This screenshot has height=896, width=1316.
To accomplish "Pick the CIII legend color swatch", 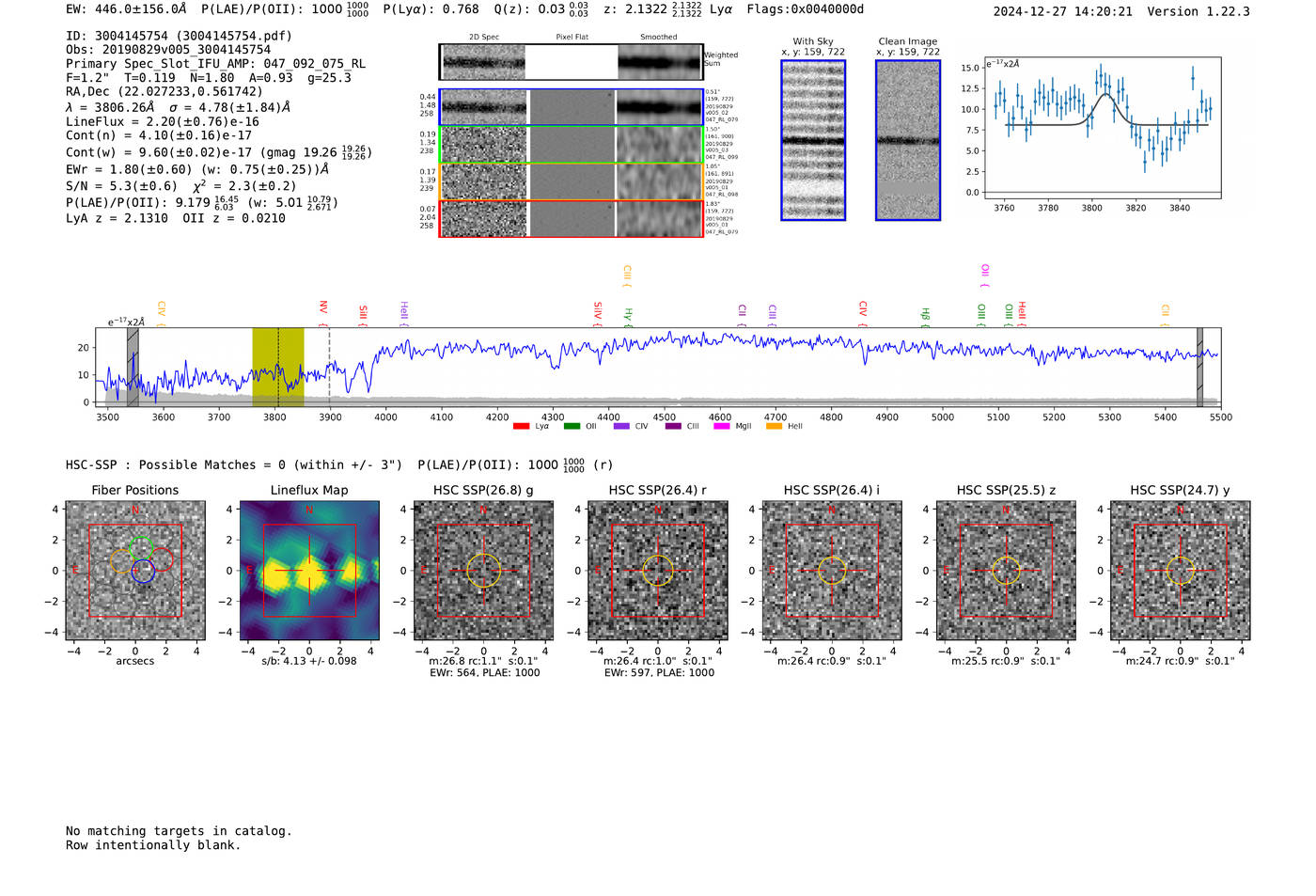I will (x=673, y=426).
